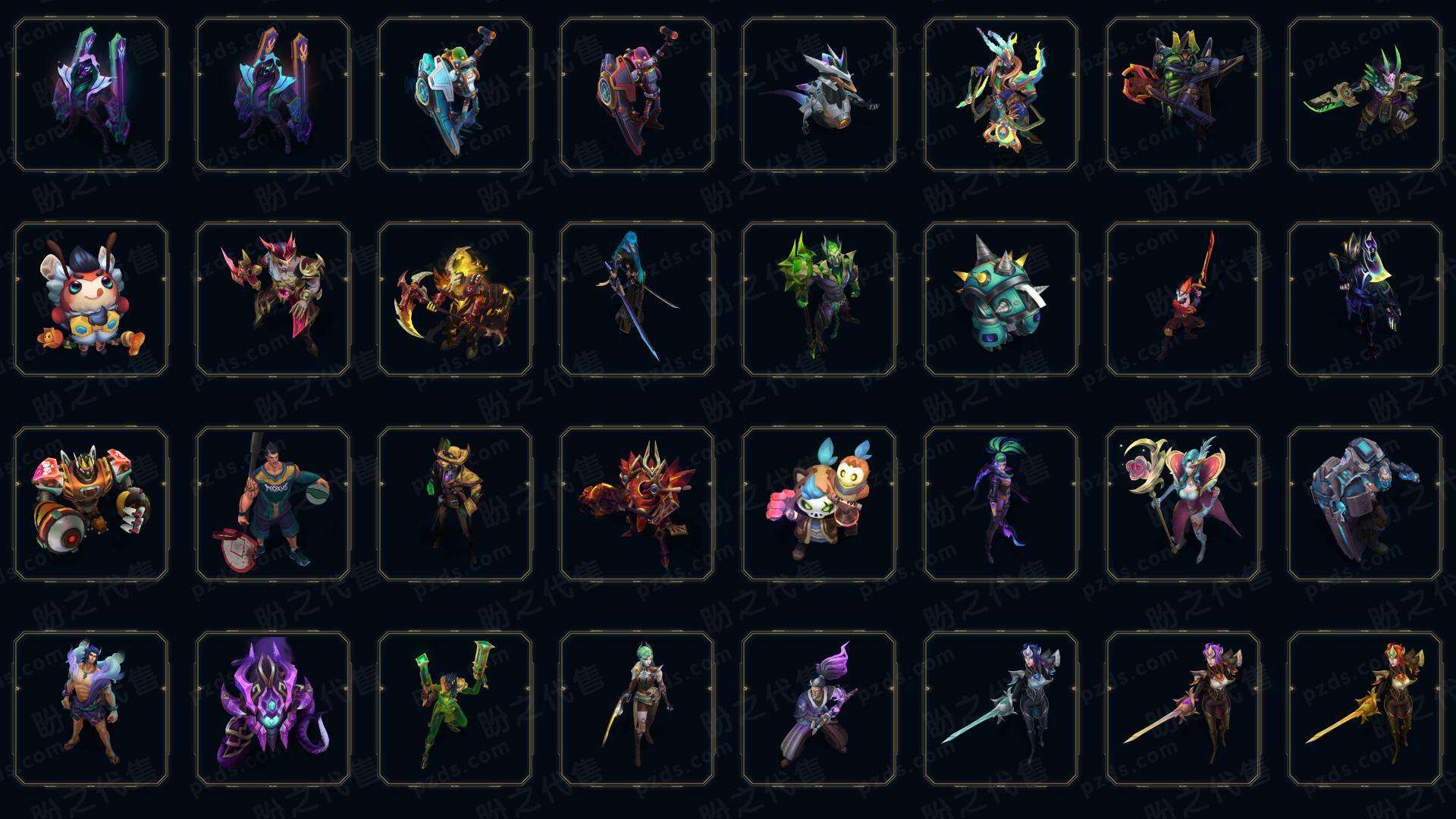Image resolution: width=1456 pixels, height=819 pixels.
Task: Open the basketball player in Noxus jersey
Action: tap(273, 504)
